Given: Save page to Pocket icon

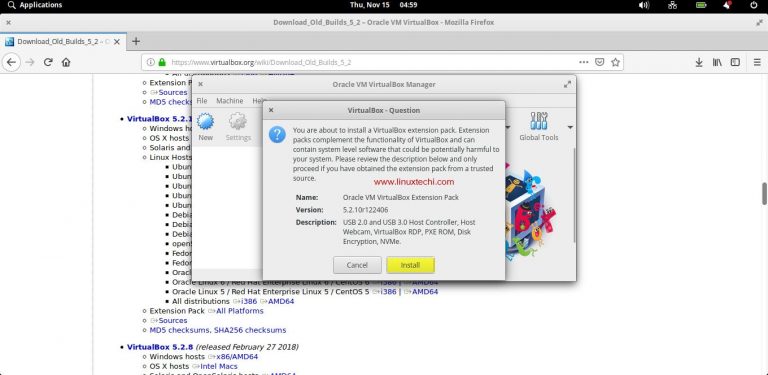Looking at the screenshot, I should pyautogui.click(x=600, y=62).
